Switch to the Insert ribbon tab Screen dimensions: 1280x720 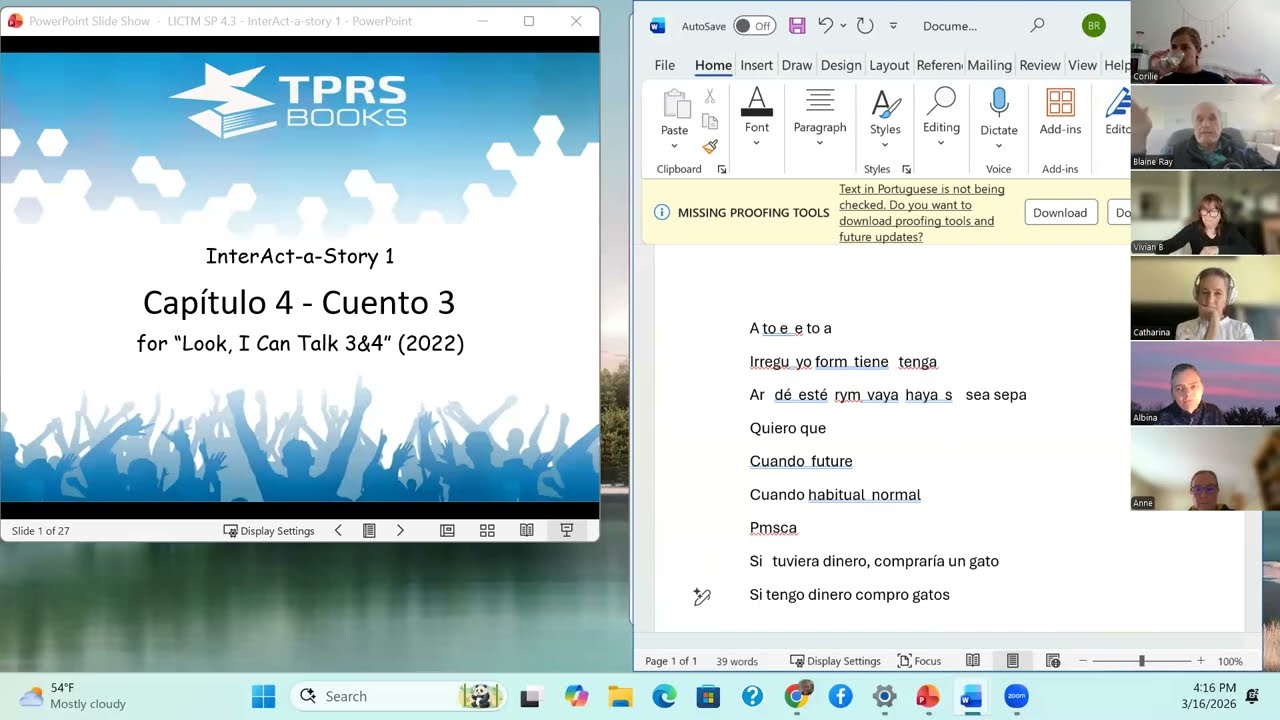tap(756, 65)
